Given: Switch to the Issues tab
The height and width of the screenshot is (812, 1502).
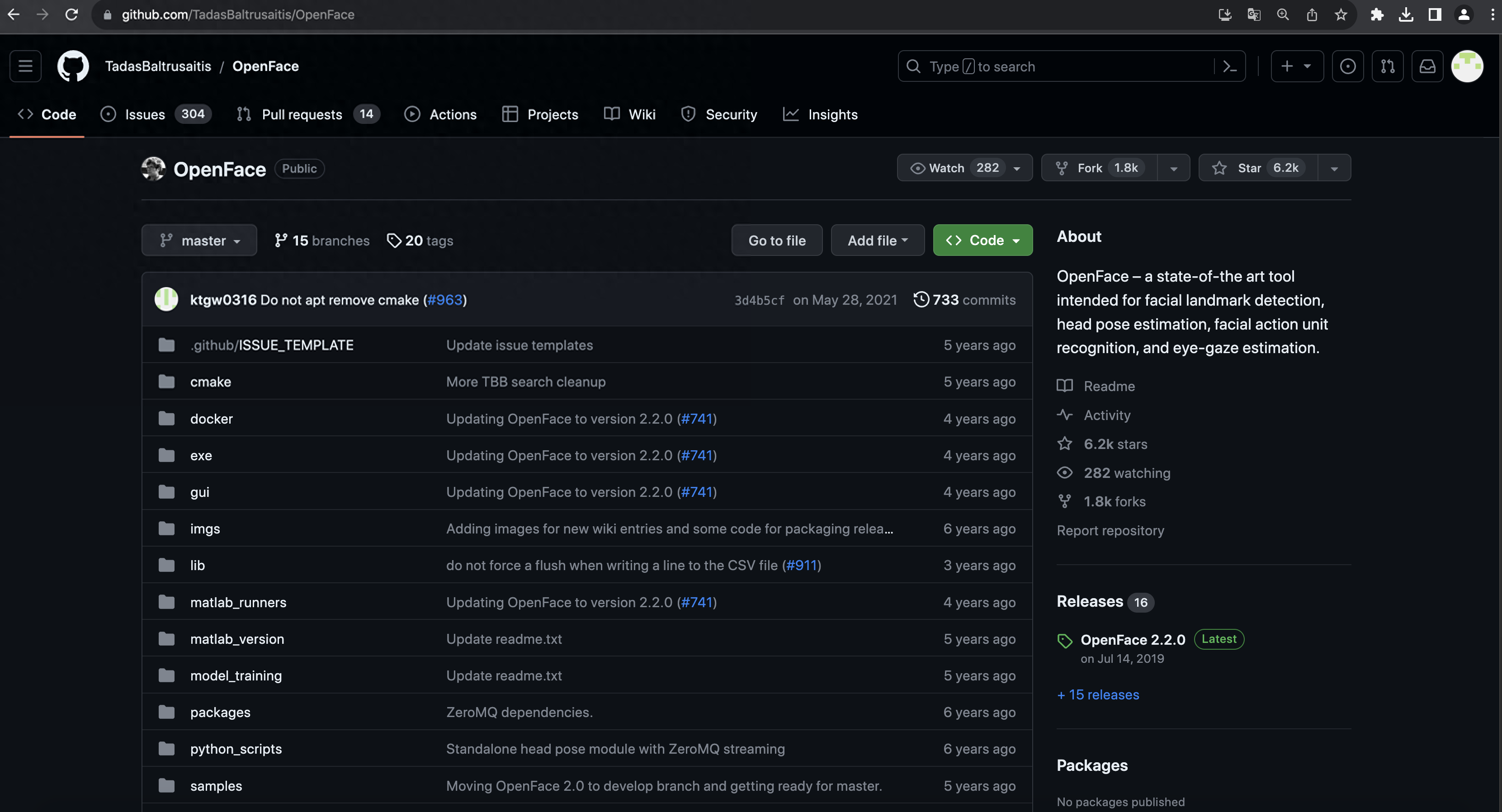Looking at the screenshot, I should [156, 114].
